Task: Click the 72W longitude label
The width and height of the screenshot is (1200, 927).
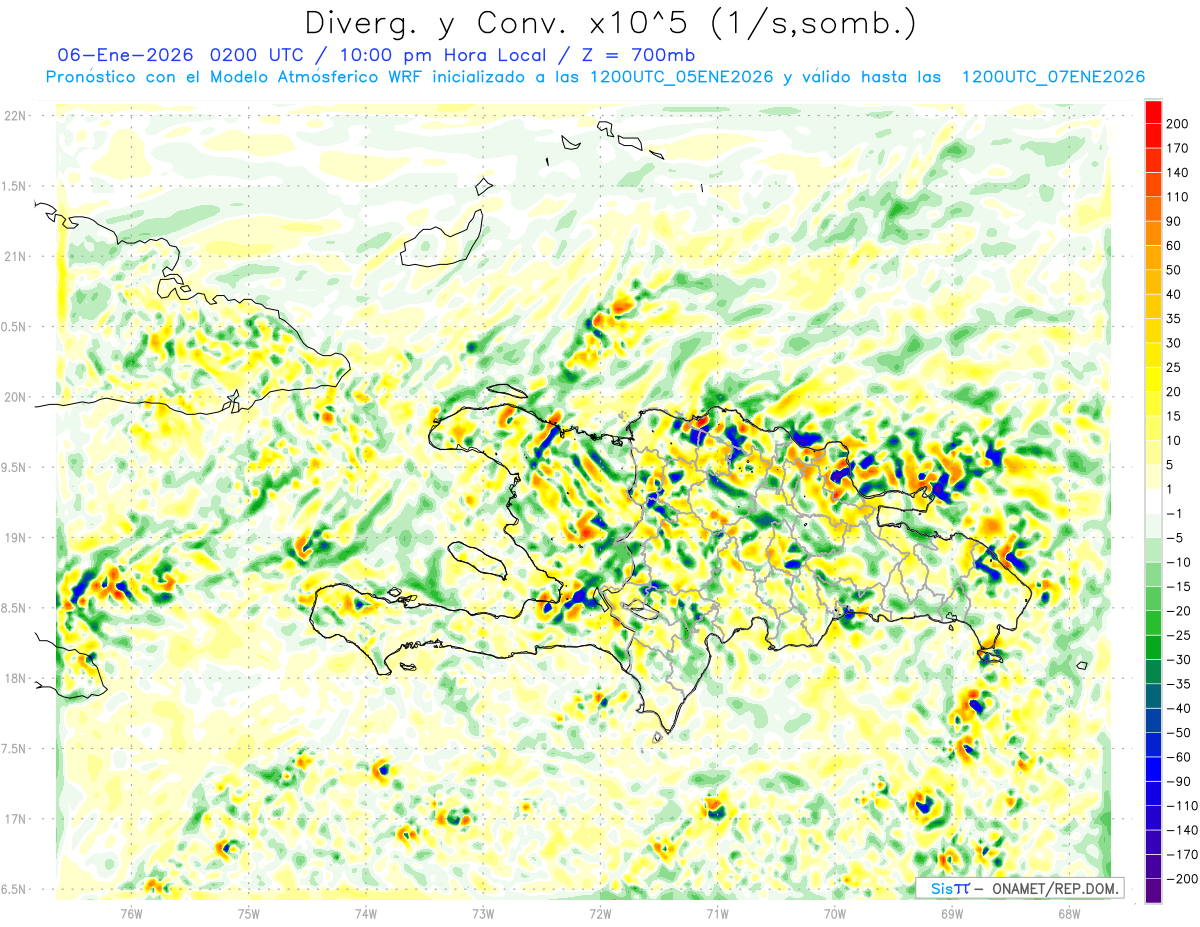Action: (600, 913)
